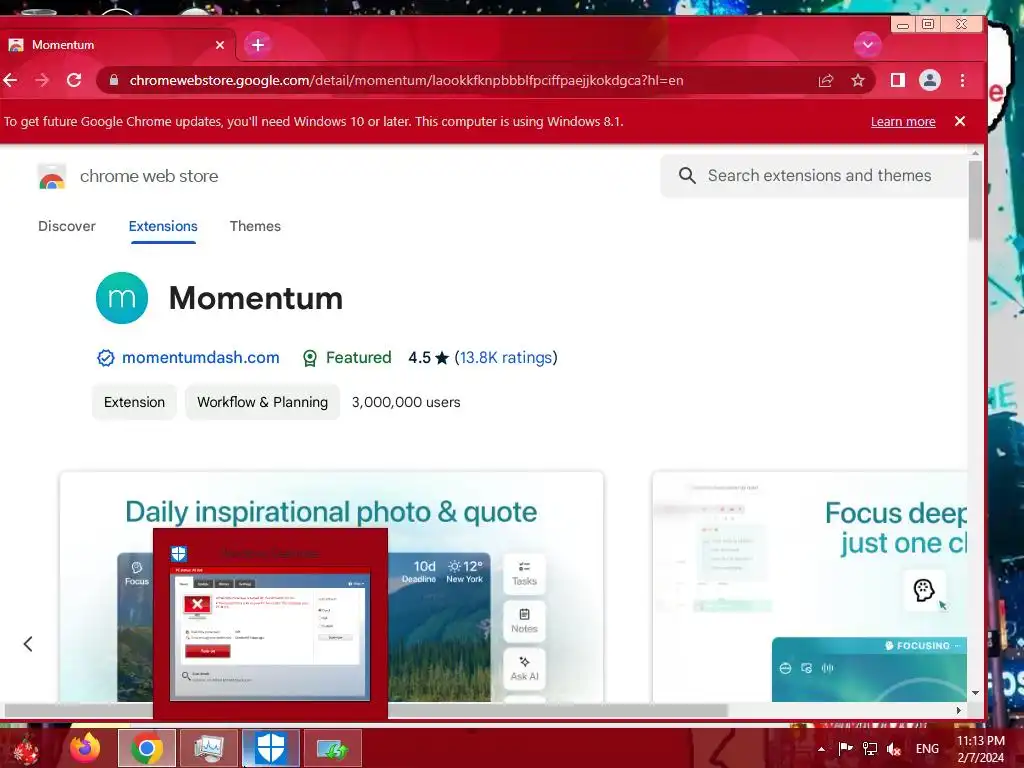Open the Daily inspirational photo screenshot
Image resolution: width=1024 pixels, height=768 pixels.
coord(331,586)
